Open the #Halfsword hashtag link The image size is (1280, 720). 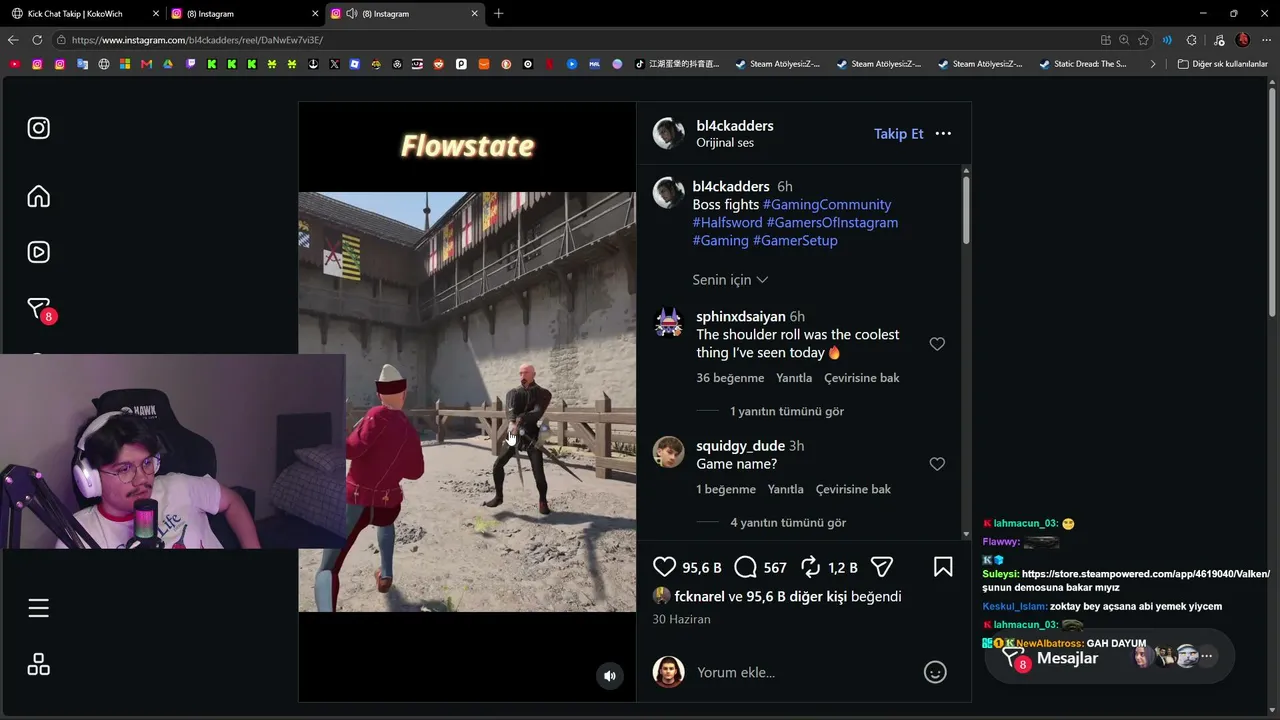727,223
